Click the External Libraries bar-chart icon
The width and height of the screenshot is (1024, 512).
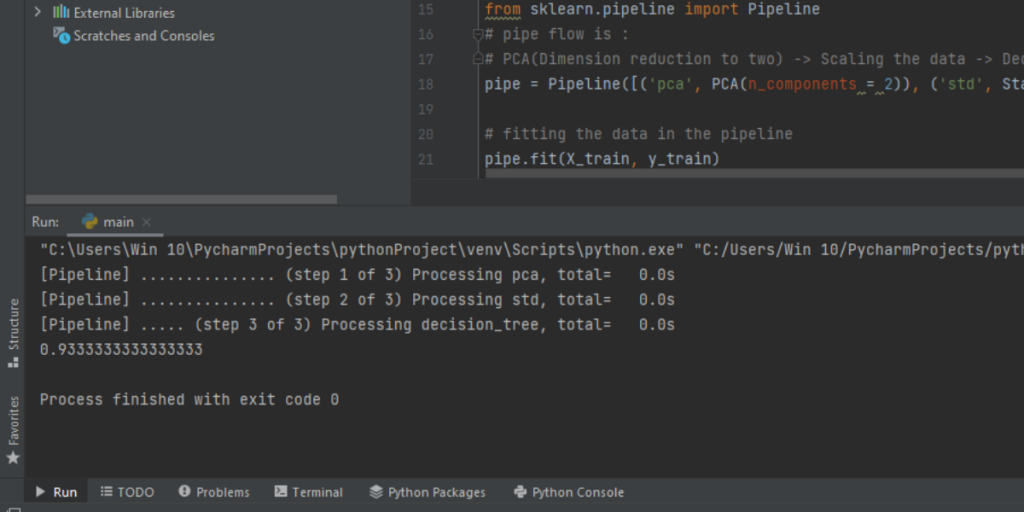pyautogui.click(x=61, y=12)
